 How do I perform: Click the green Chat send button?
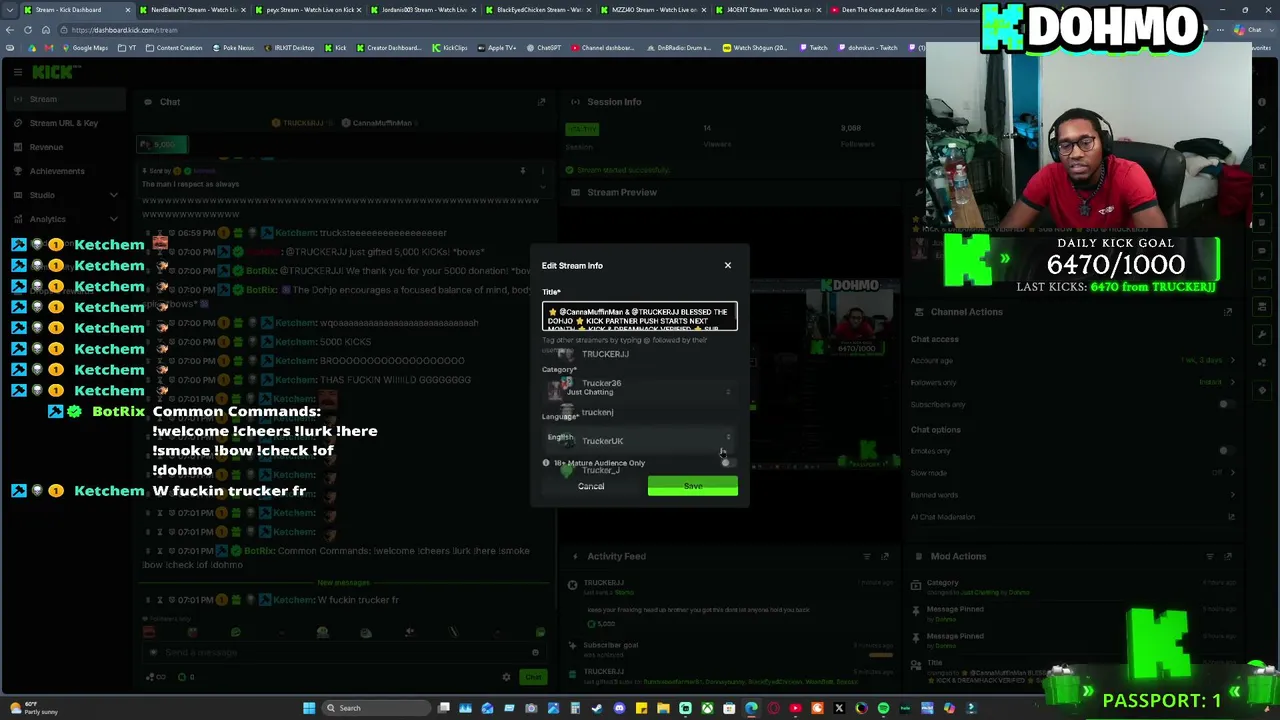click(533, 677)
